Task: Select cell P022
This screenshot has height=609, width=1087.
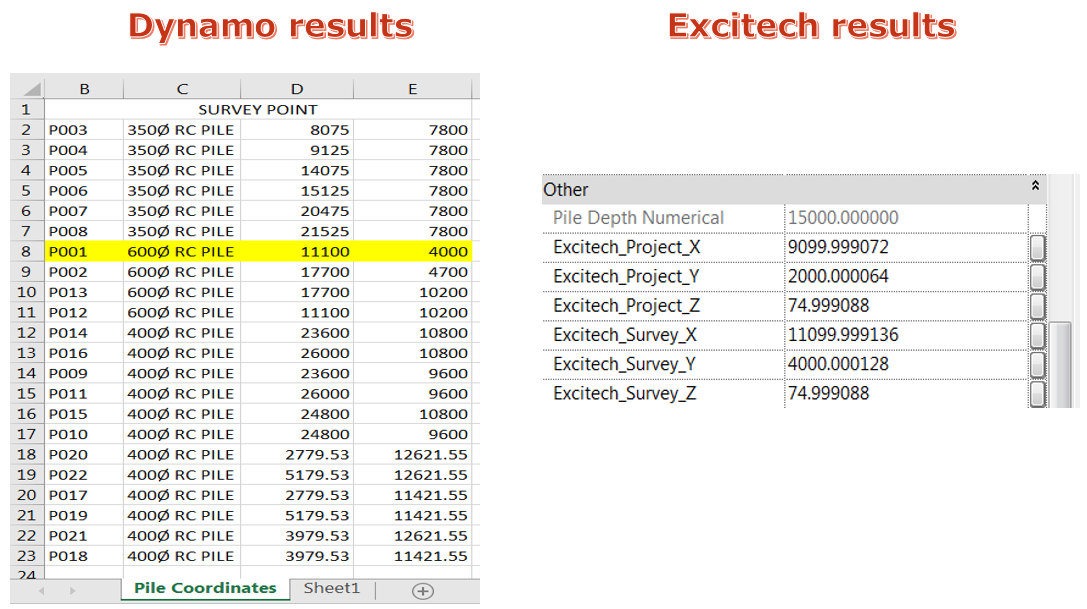Action: pyautogui.click(x=85, y=474)
